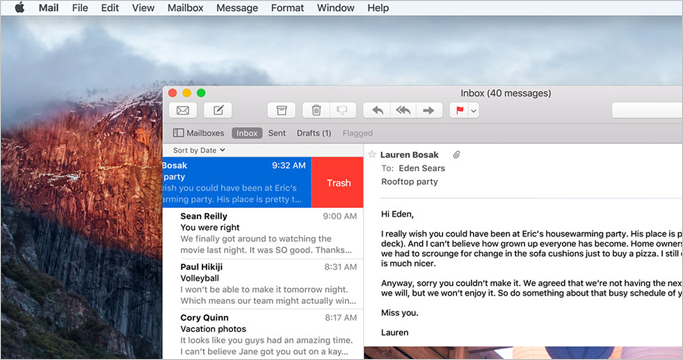
Task: Click the attached photo at message bottom
Action: (x=523, y=353)
